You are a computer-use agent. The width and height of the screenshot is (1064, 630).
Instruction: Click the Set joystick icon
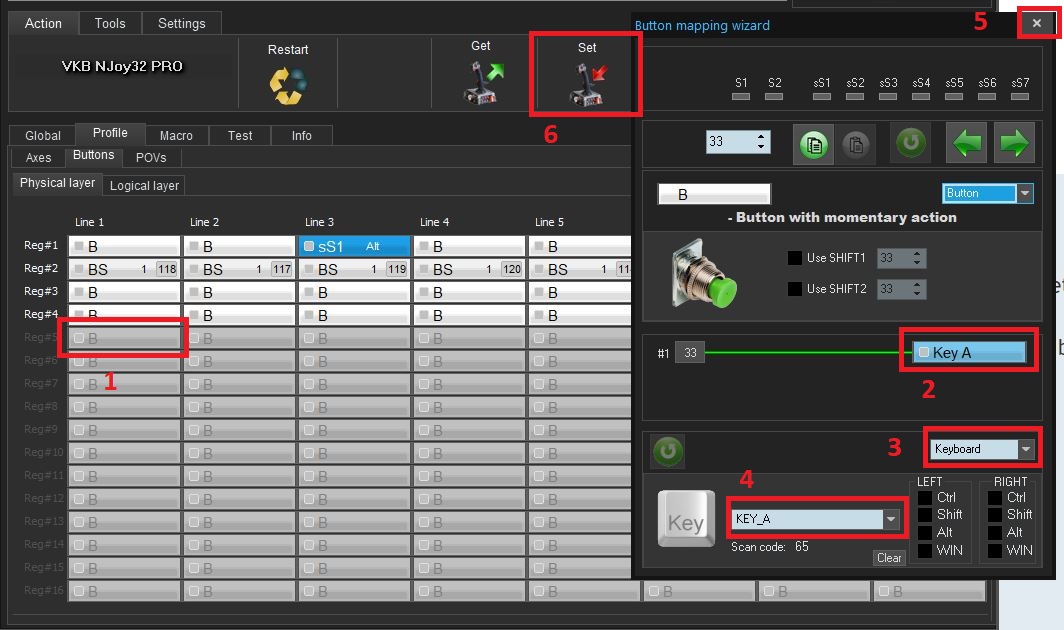(588, 85)
